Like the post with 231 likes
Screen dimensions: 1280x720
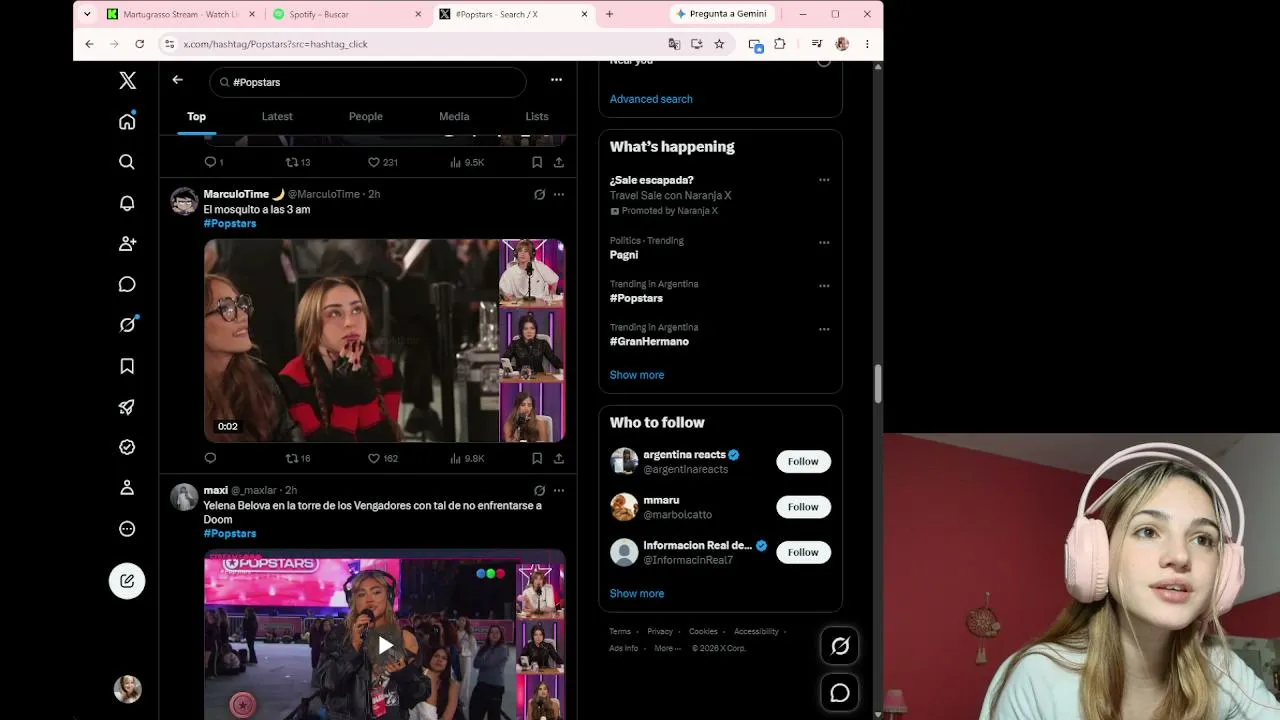tap(383, 162)
